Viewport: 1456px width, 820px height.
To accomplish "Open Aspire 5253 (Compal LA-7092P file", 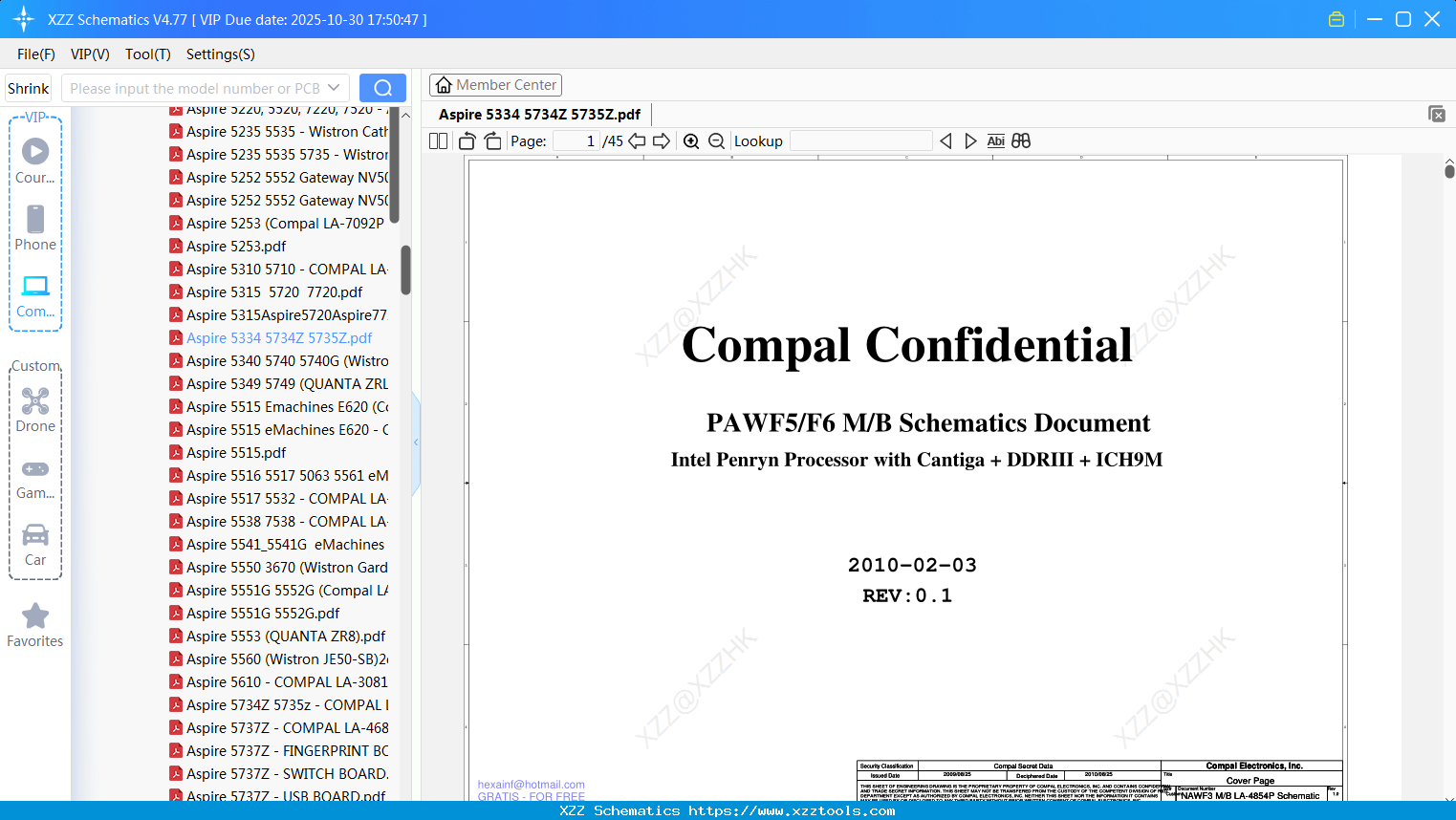I will click(x=279, y=224).
